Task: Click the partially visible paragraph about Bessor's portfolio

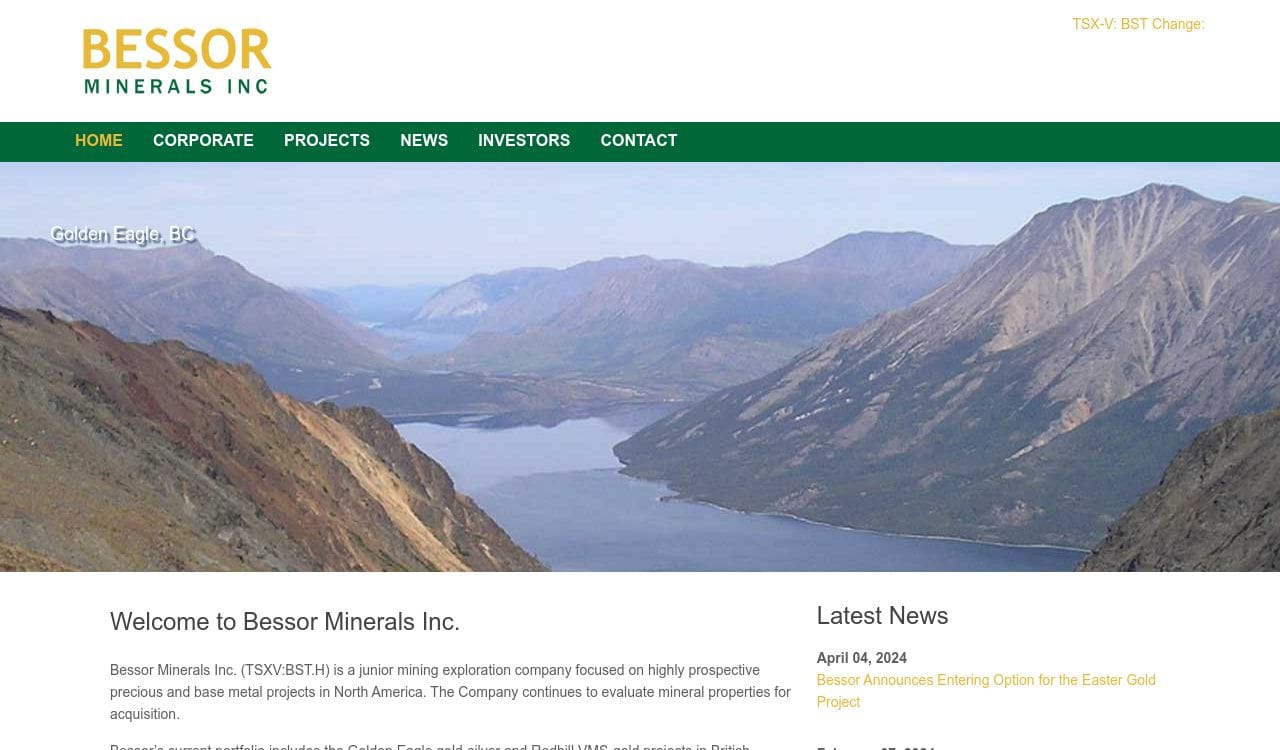Action: pos(430,746)
